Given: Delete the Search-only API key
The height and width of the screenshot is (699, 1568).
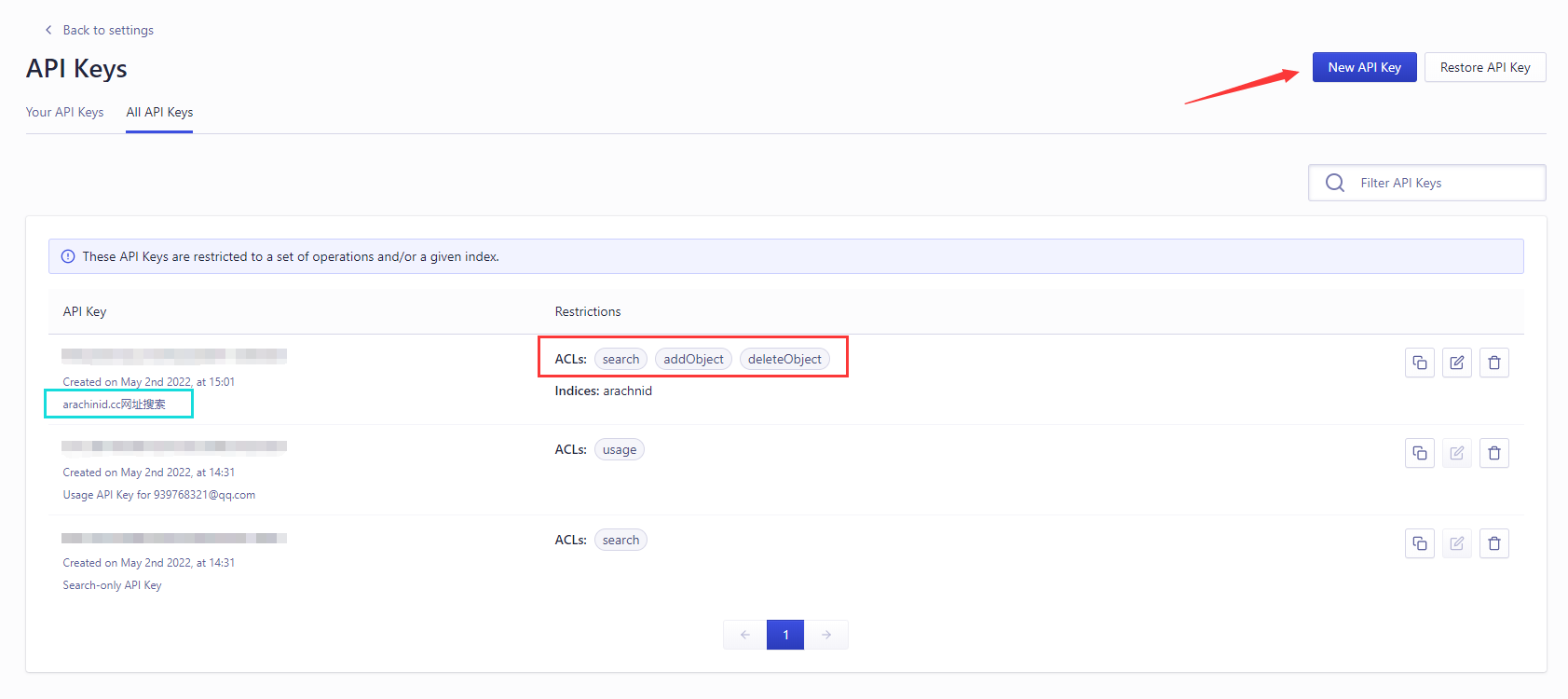Looking at the screenshot, I should pyautogui.click(x=1493, y=543).
